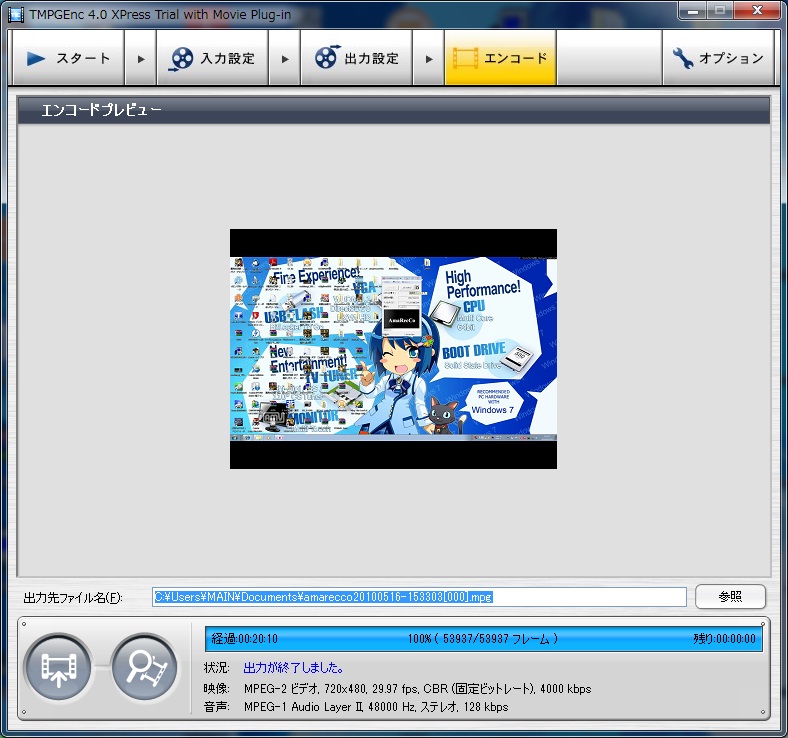Click the encode preview video thumbnail
This screenshot has width=788, height=738.
pos(393,349)
